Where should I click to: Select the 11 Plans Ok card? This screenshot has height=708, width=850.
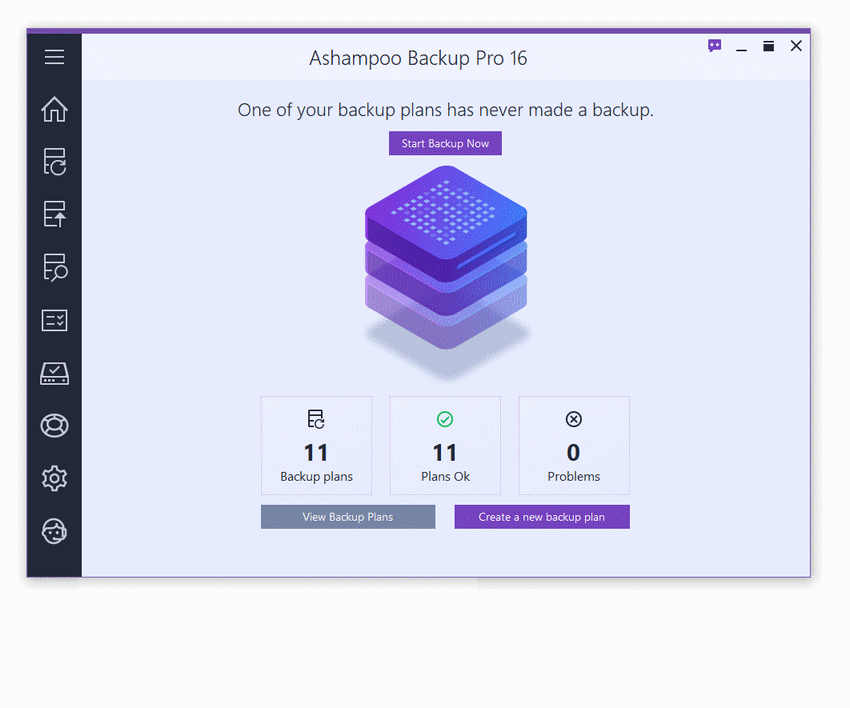pos(445,446)
